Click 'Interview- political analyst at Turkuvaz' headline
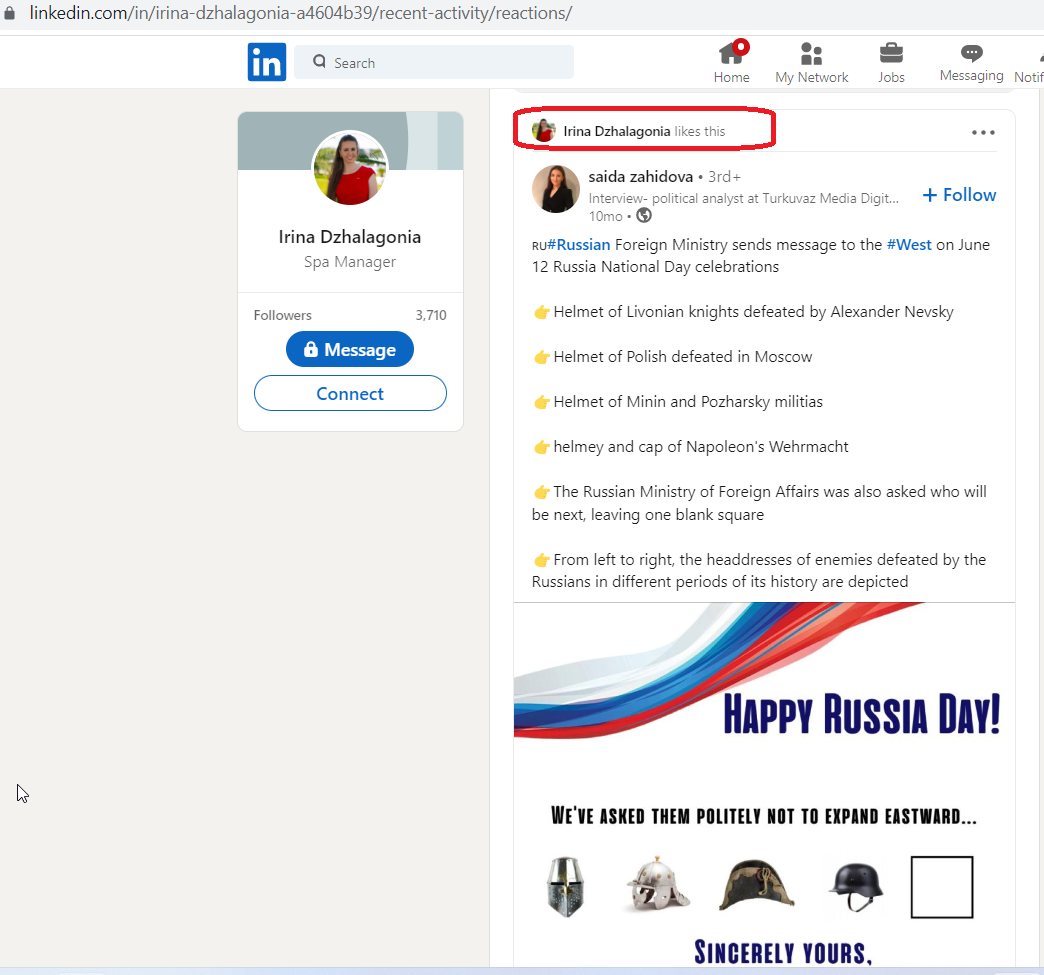 point(744,198)
